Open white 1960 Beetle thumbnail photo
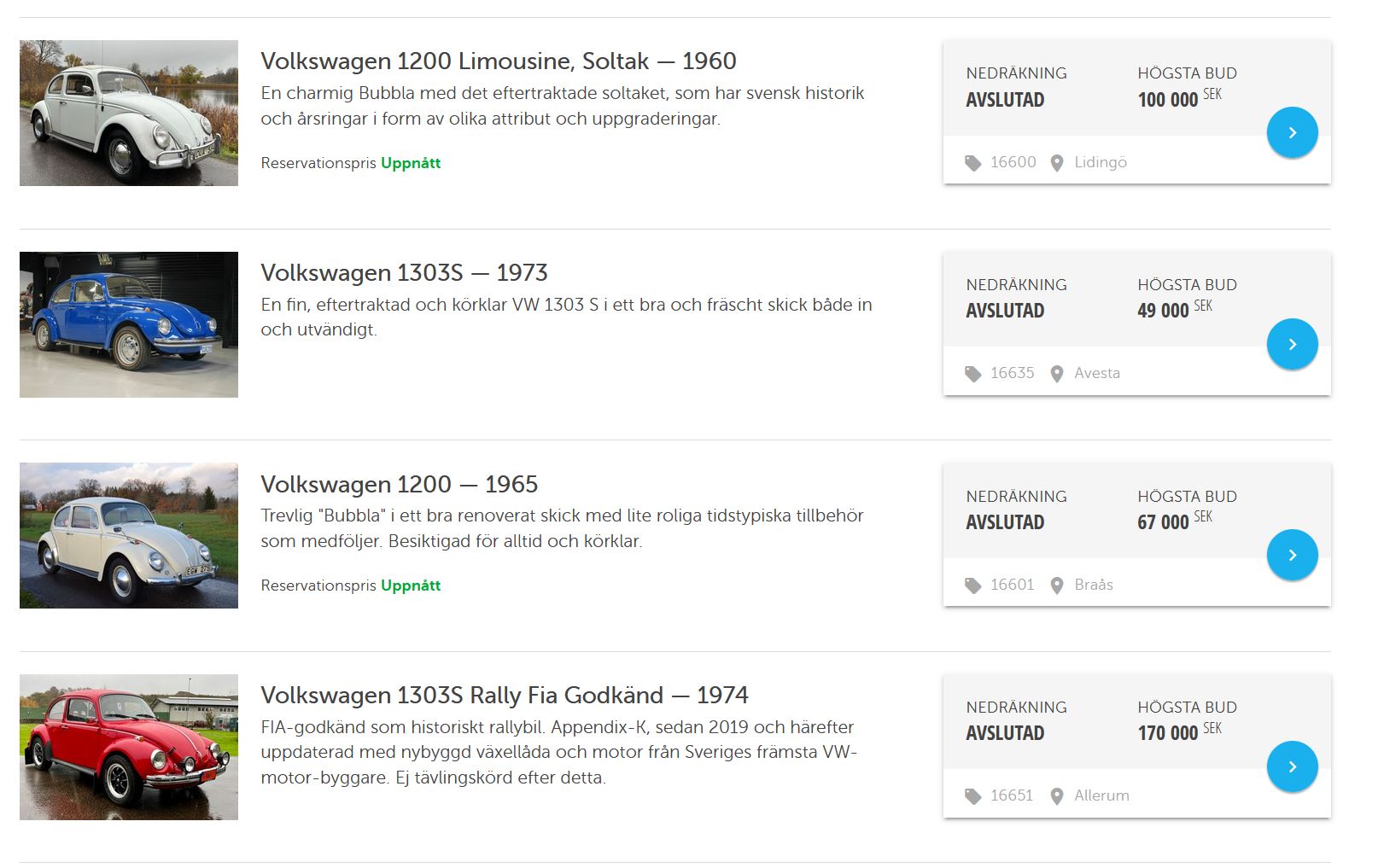 [x=129, y=113]
